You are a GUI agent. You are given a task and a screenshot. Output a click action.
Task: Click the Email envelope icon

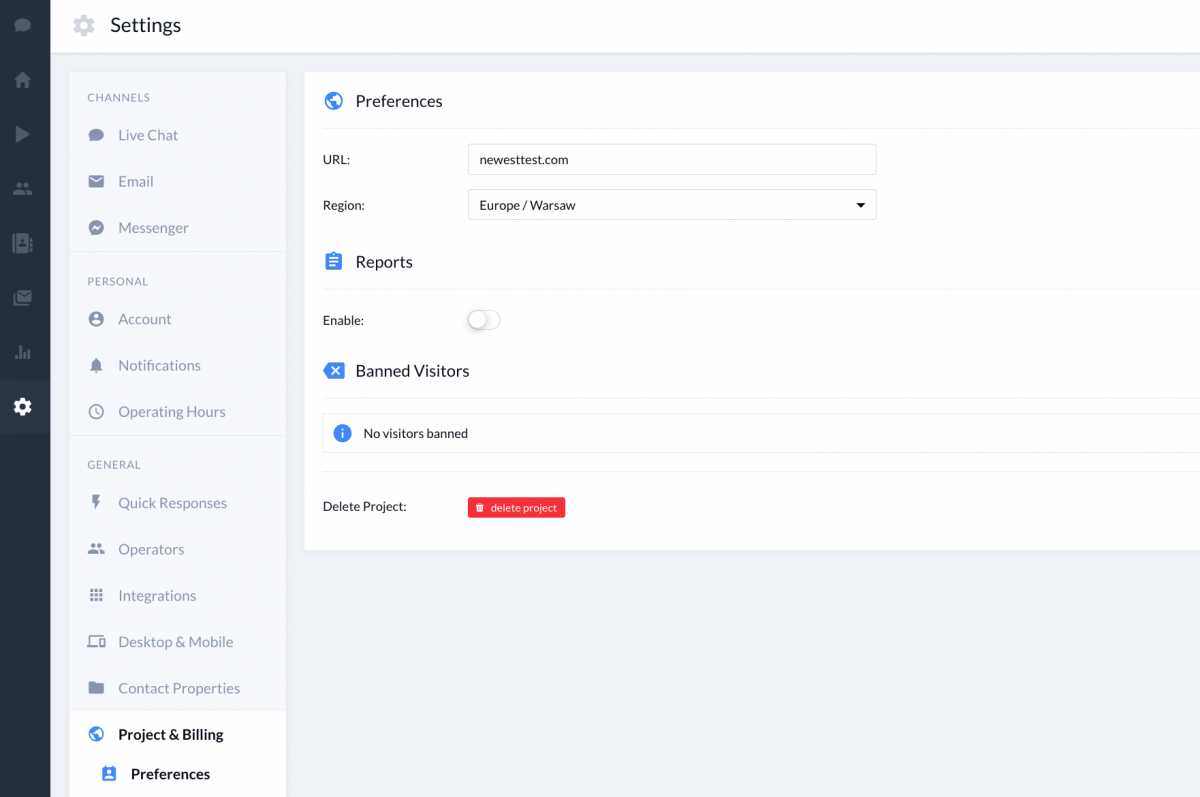click(96, 181)
